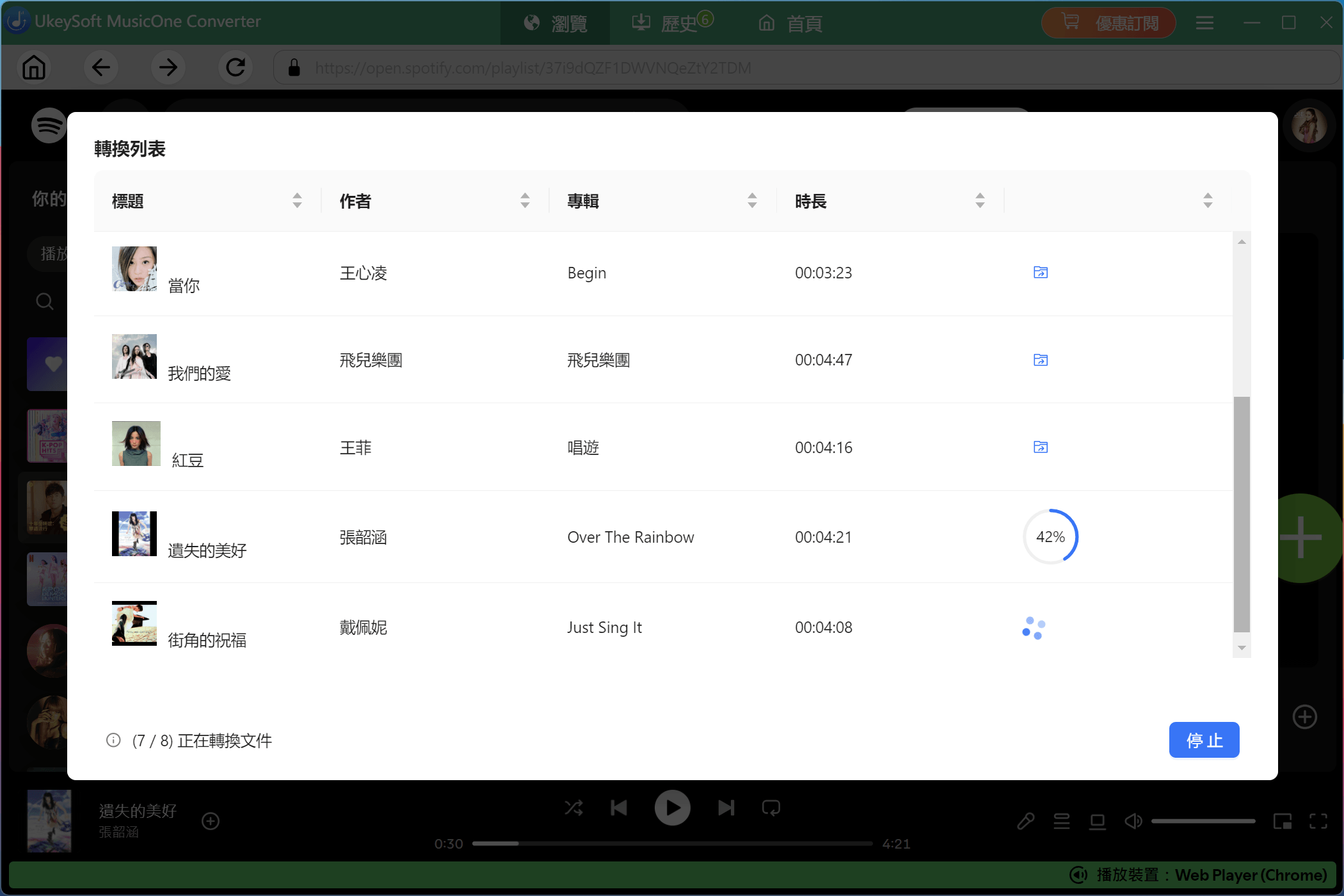Adjust the volume slider in the playback bar
The image size is (1344, 896).
(x=1203, y=821)
